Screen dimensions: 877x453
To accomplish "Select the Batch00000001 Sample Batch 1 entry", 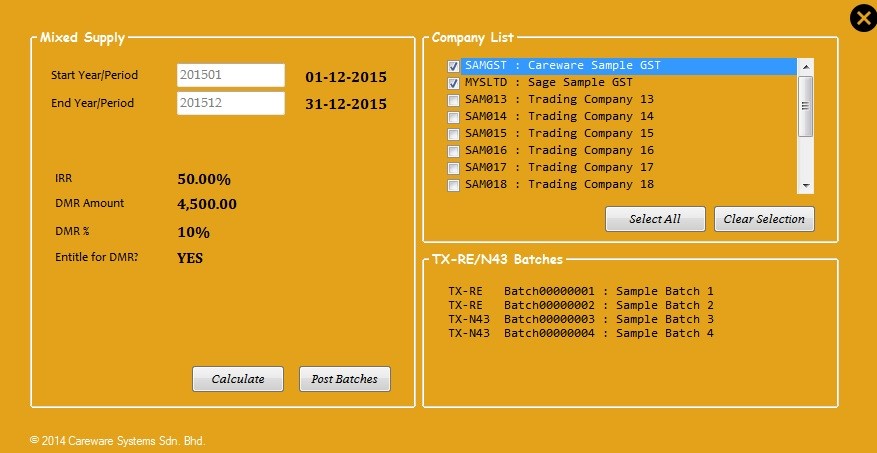I will [x=581, y=291].
